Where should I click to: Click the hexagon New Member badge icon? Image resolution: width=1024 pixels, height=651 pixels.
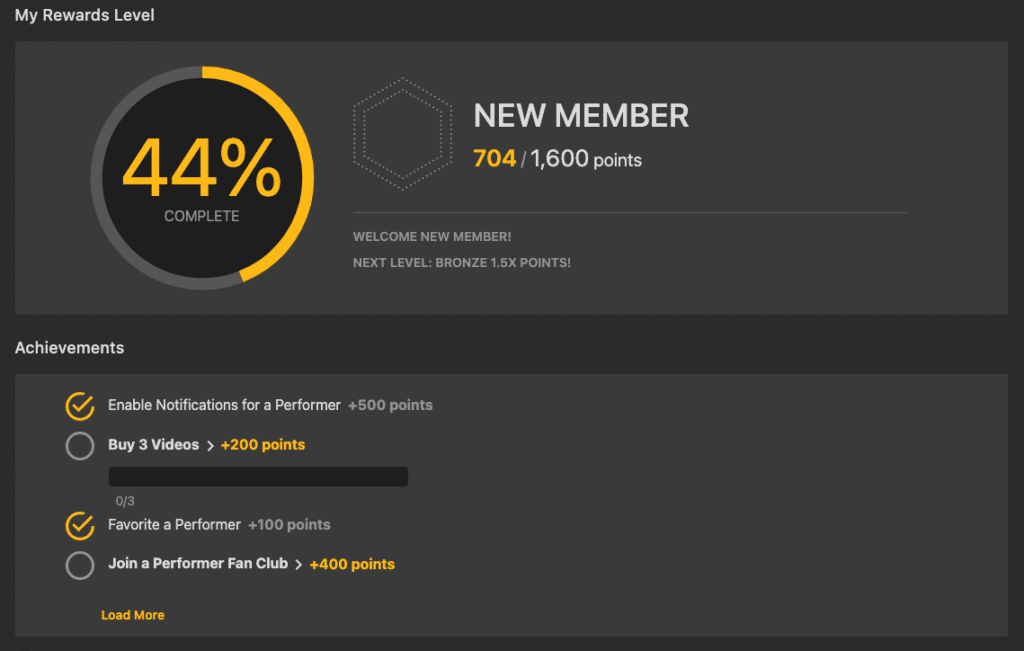point(402,134)
